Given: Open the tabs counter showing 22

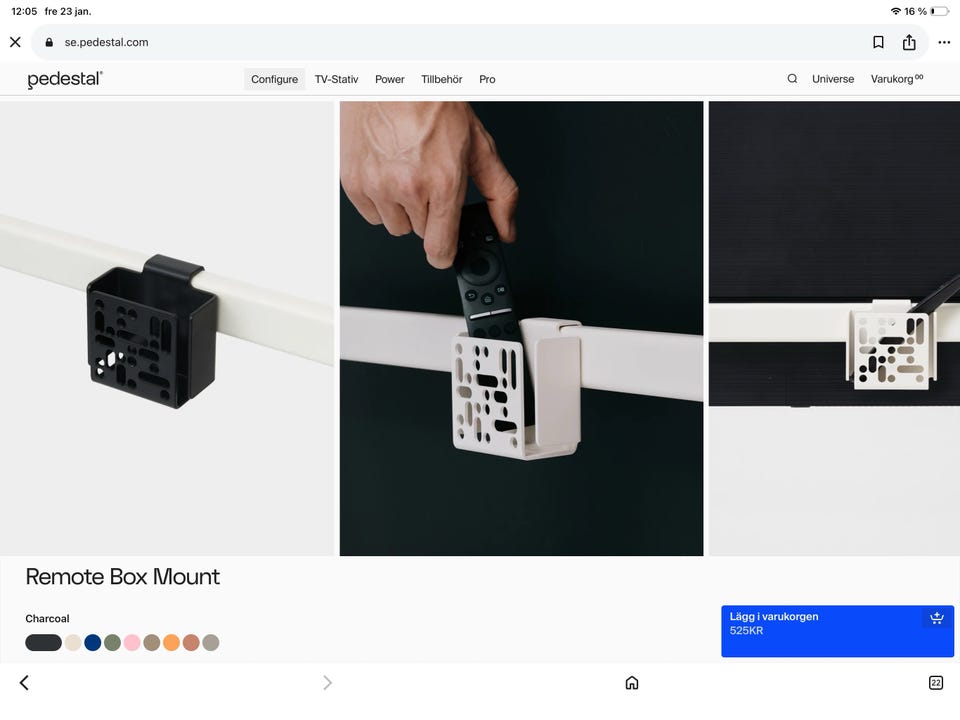Looking at the screenshot, I should pyautogui.click(x=936, y=683).
